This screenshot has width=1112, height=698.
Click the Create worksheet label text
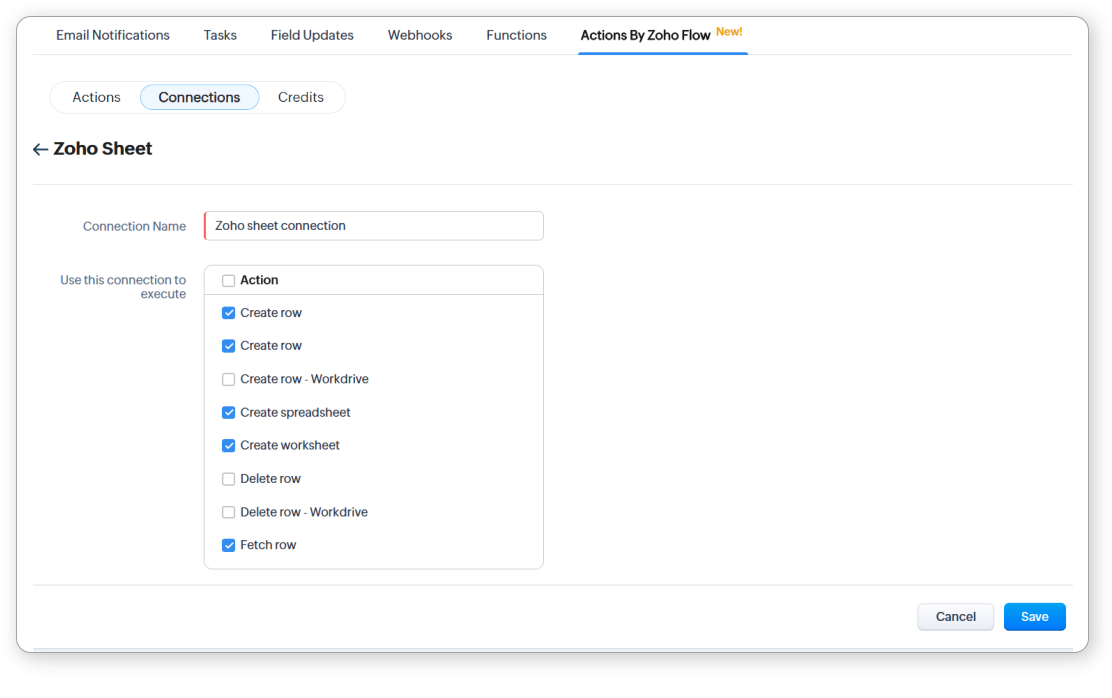[289, 445]
